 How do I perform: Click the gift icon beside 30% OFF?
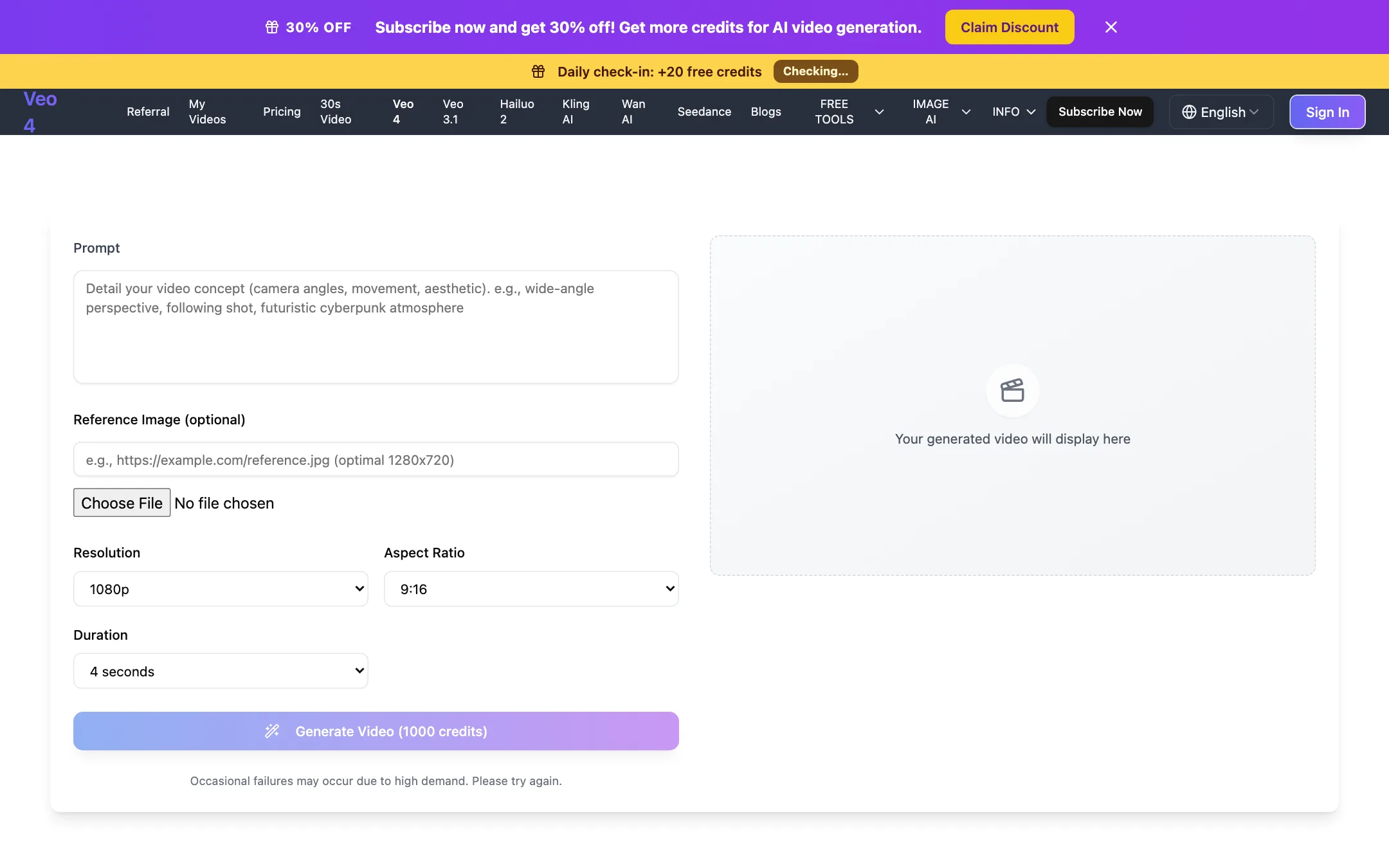click(272, 27)
